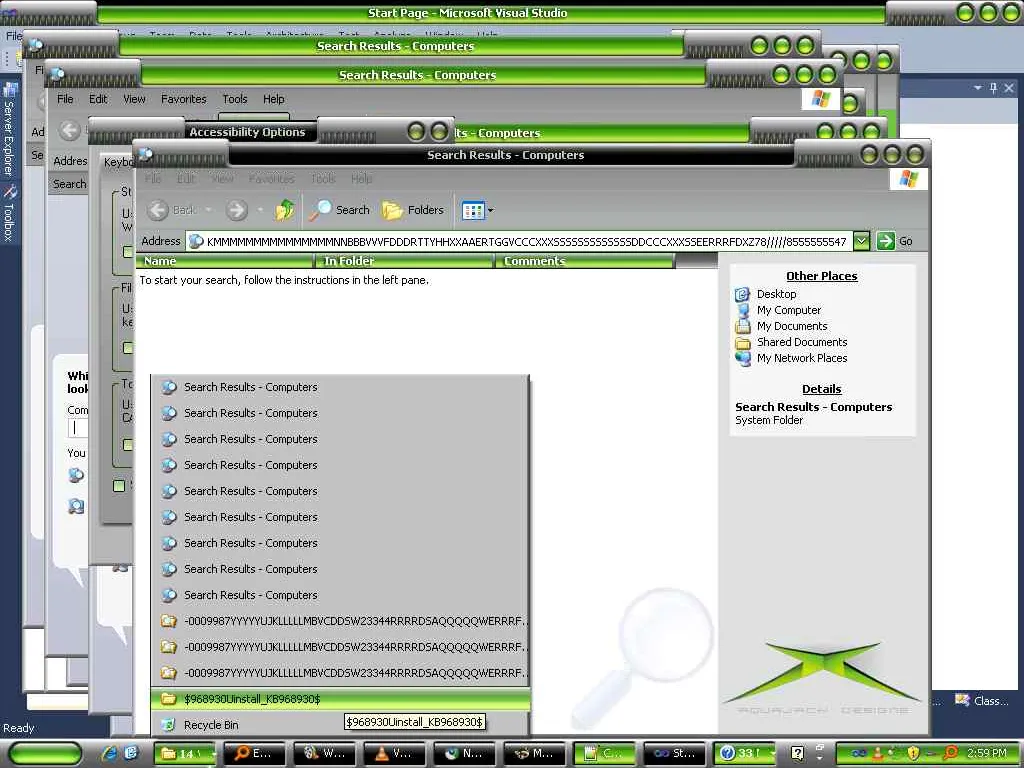Switch to Visual Studio St... taskbar button

(674, 754)
